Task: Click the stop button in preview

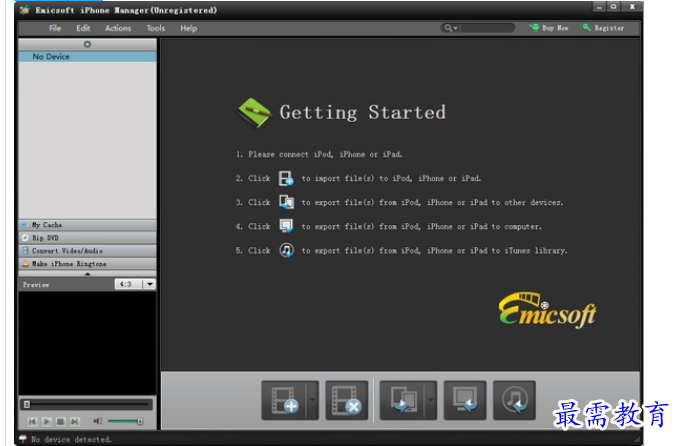Action: pyautogui.click(x=60, y=421)
